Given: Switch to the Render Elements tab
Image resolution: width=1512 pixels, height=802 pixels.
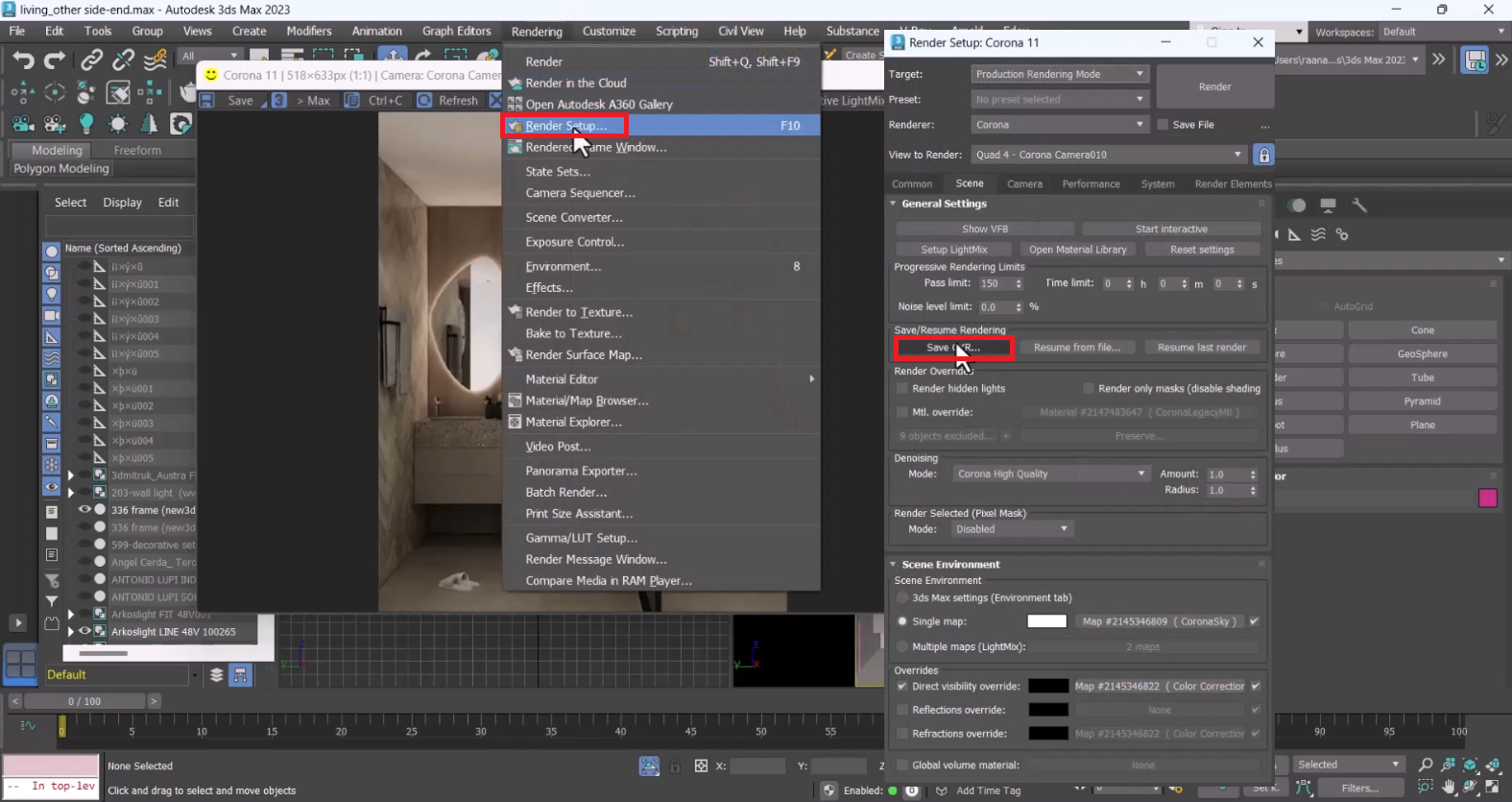Looking at the screenshot, I should (1233, 183).
